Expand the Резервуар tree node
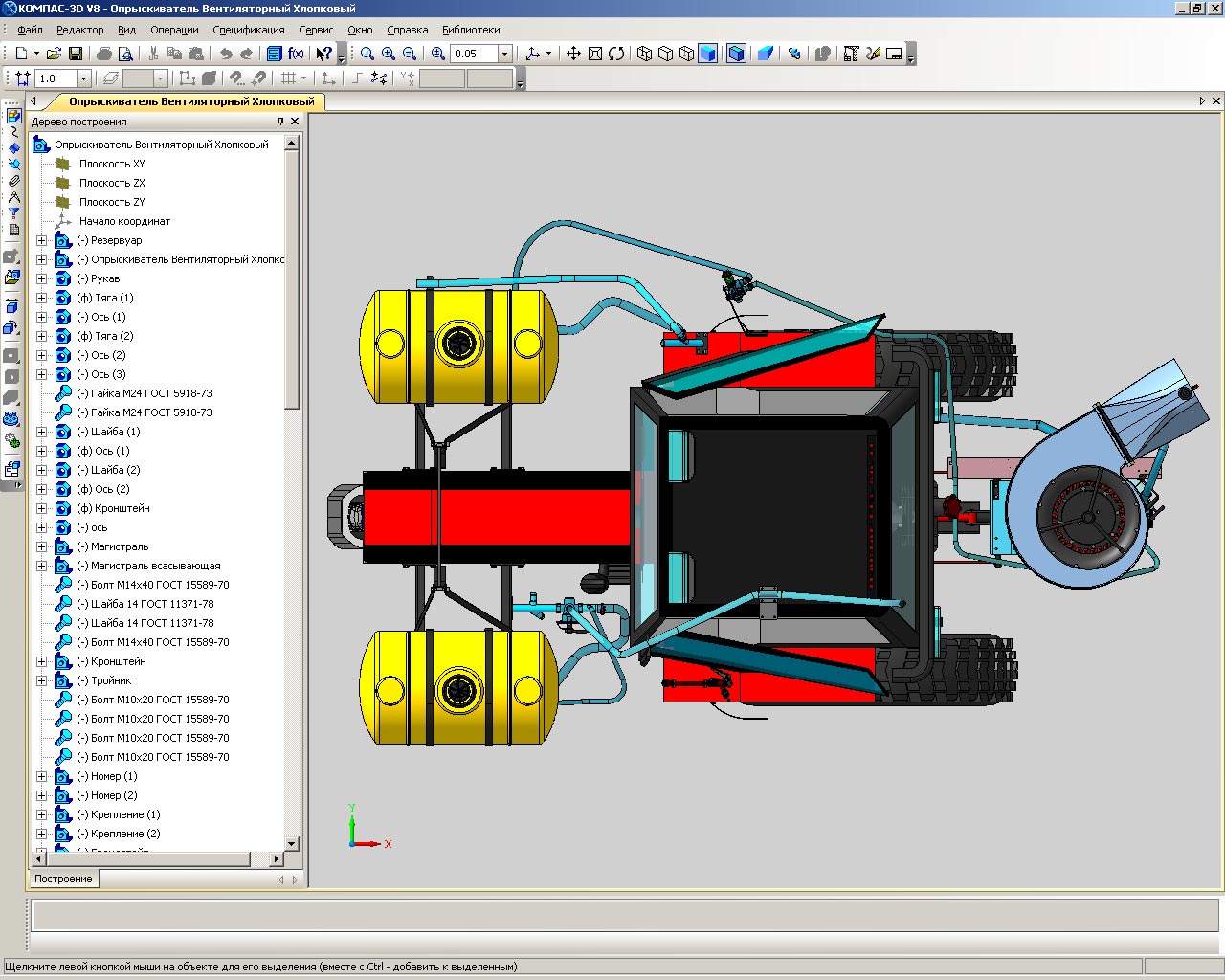Screen dimensions: 1225x980 tap(41, 240)
